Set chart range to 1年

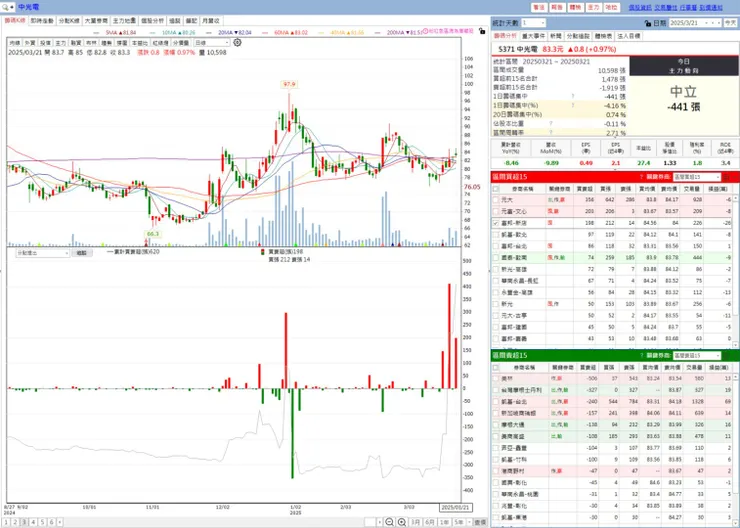point(444,522)
